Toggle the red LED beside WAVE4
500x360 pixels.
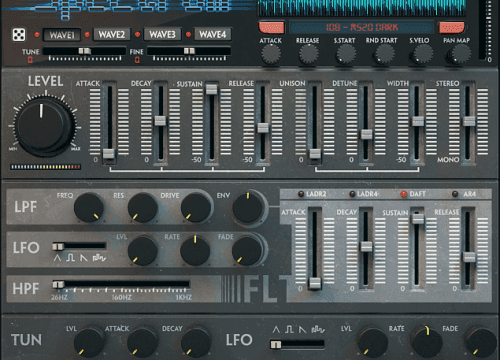(x=188, y=34)
